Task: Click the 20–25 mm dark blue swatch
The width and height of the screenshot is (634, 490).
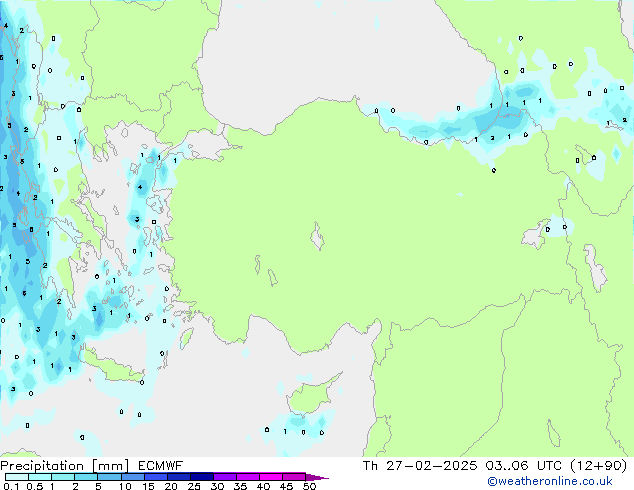Action: point(178,477)
